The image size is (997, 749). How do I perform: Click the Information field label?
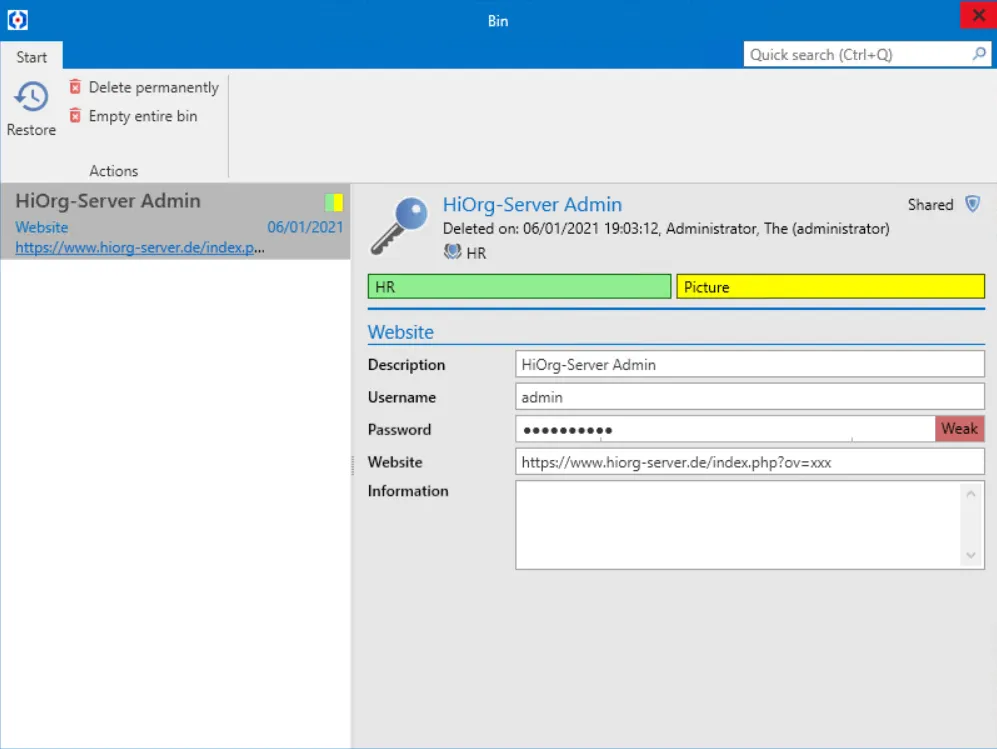[x=408, y=491]
